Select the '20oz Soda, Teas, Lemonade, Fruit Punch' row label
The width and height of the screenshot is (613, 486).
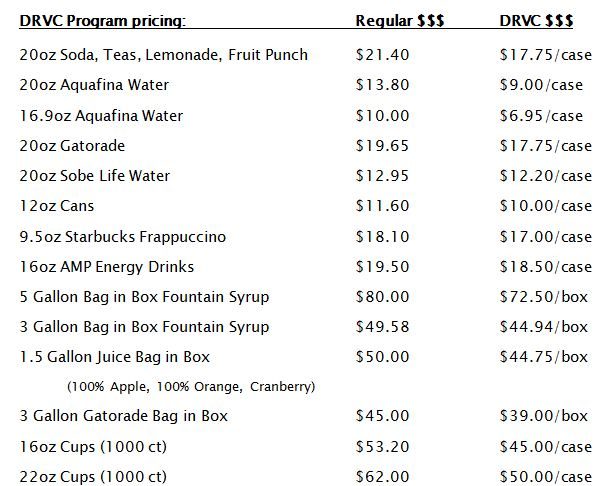point(163,55)
